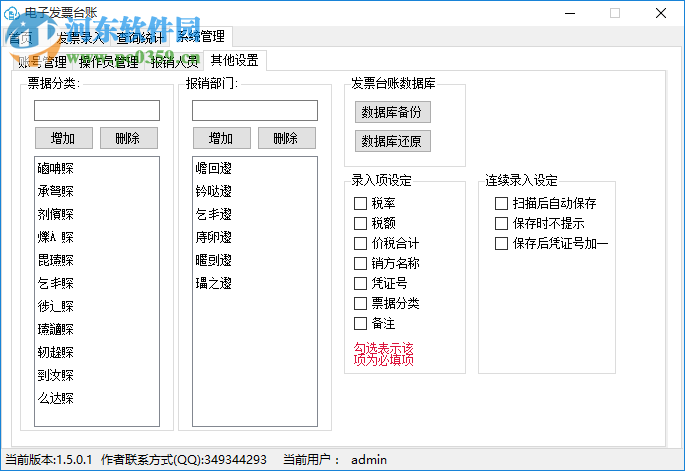Screen dimensions: 685x471
Task: Click 增加 under 票据分类
Action: (64, 139)
